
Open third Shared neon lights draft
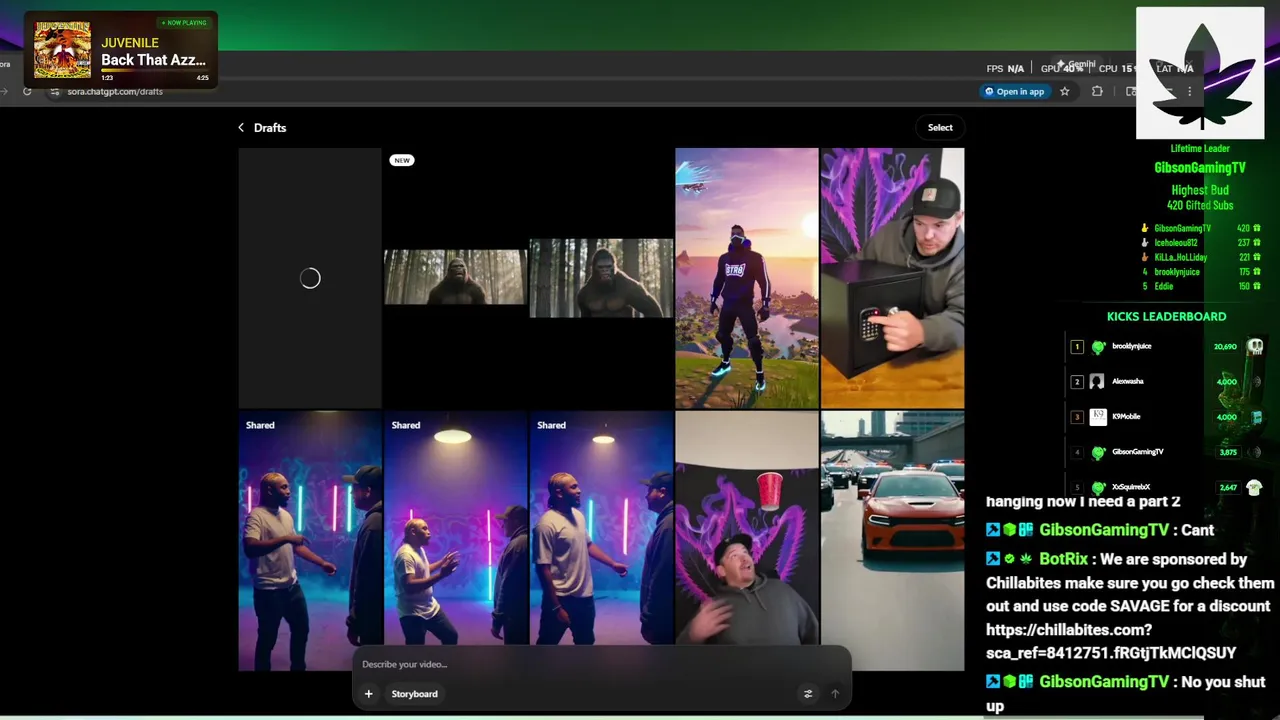(602, 530)
